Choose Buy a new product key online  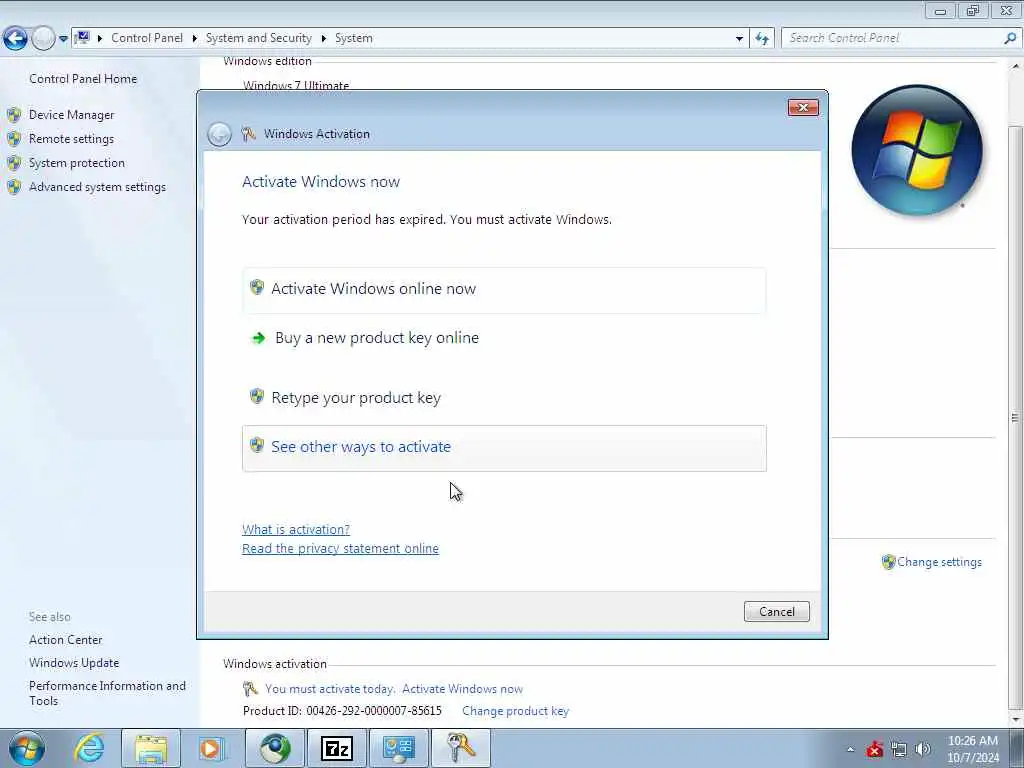(504, 338)
